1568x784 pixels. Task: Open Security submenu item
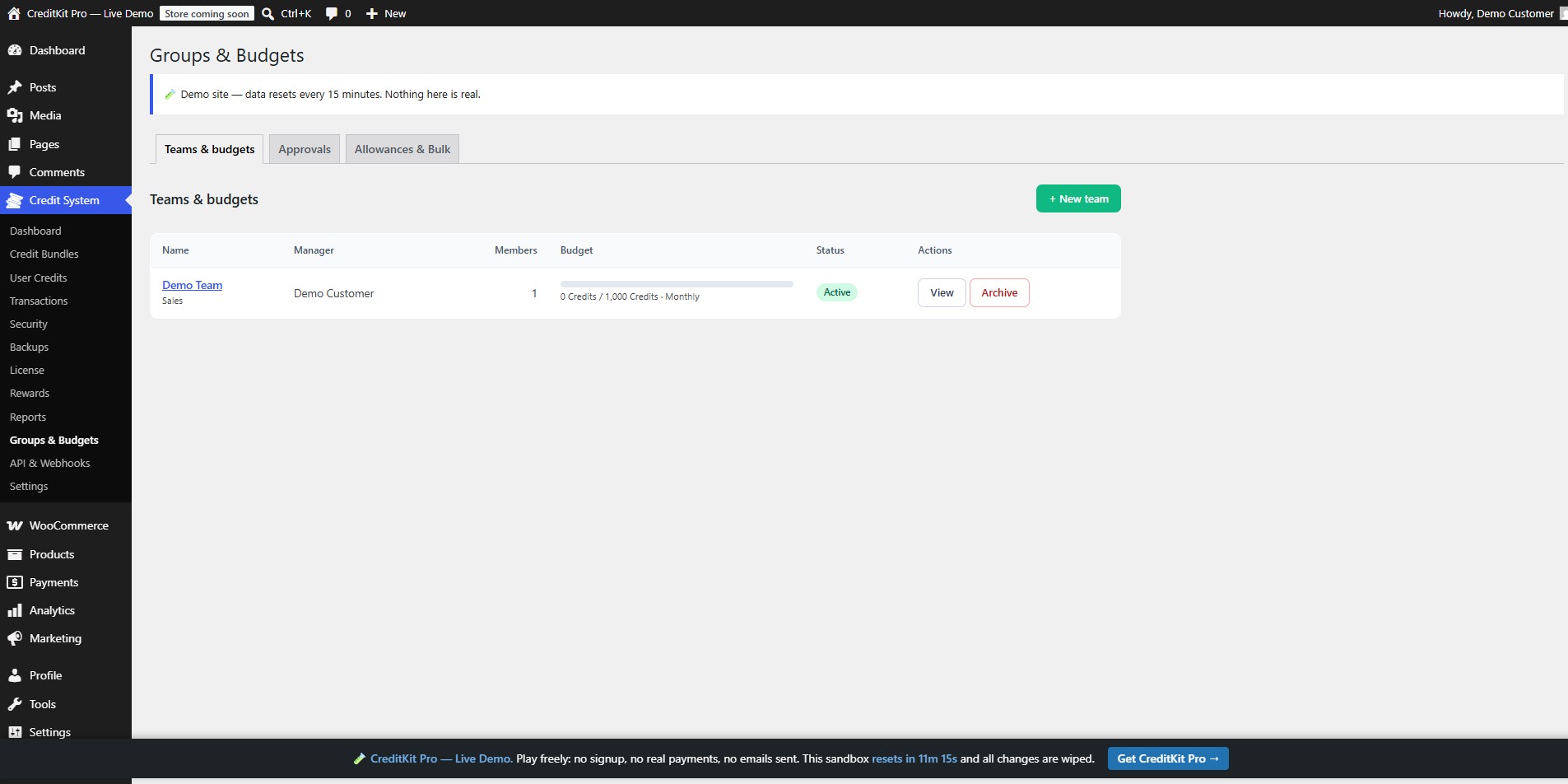pos(29,324)
